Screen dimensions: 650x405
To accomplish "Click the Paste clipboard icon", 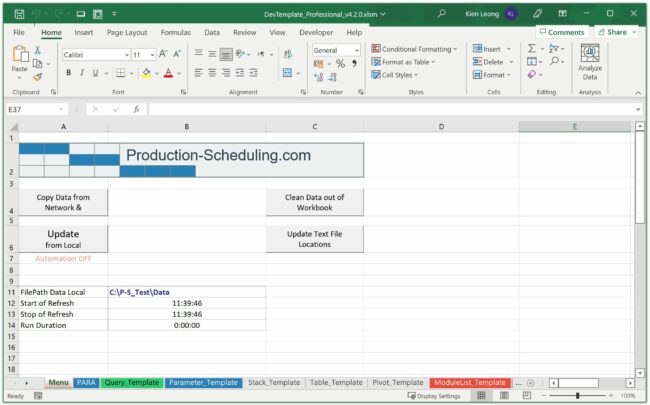I will click(19, 54).
